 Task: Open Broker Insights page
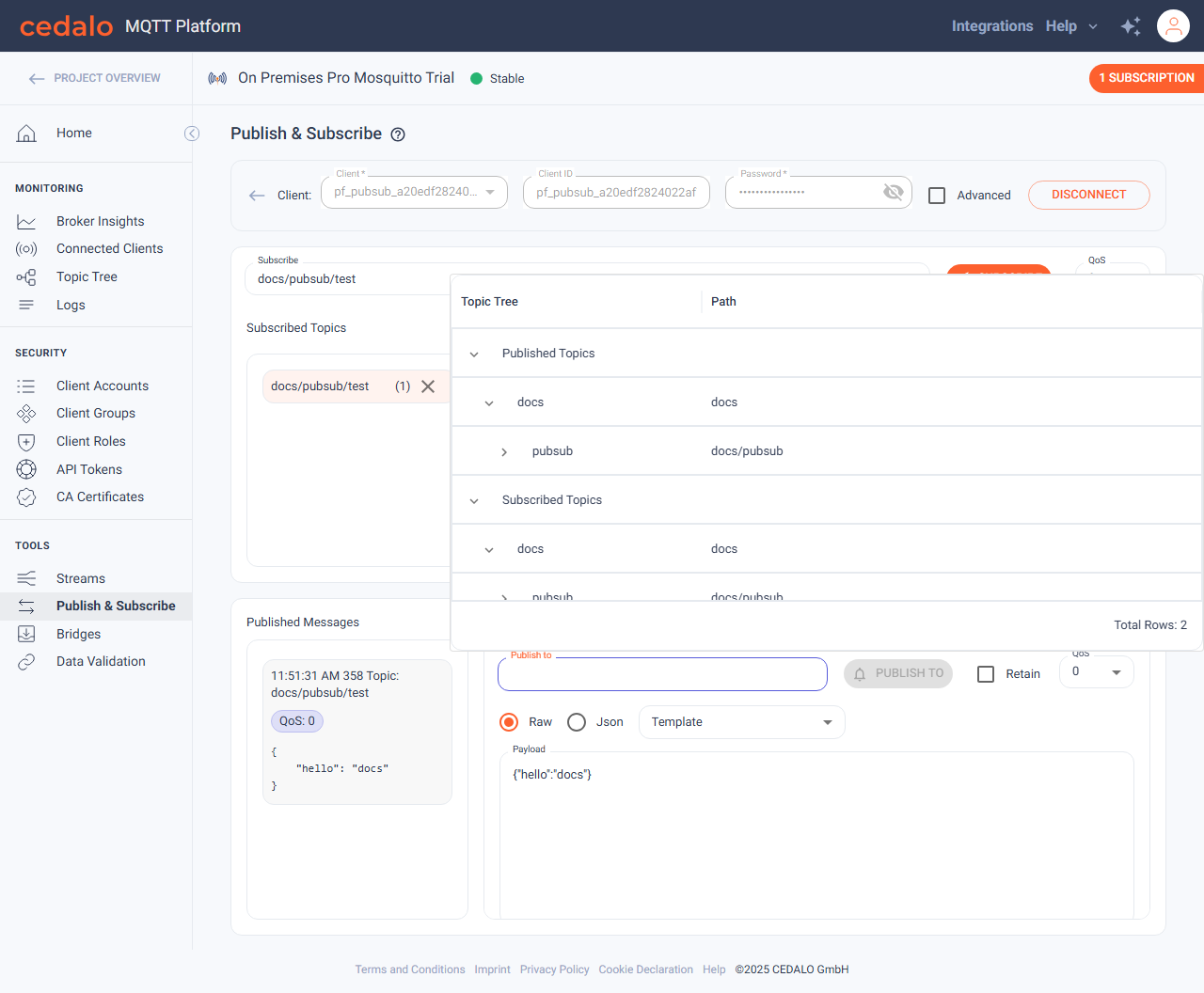click(101, 222)
